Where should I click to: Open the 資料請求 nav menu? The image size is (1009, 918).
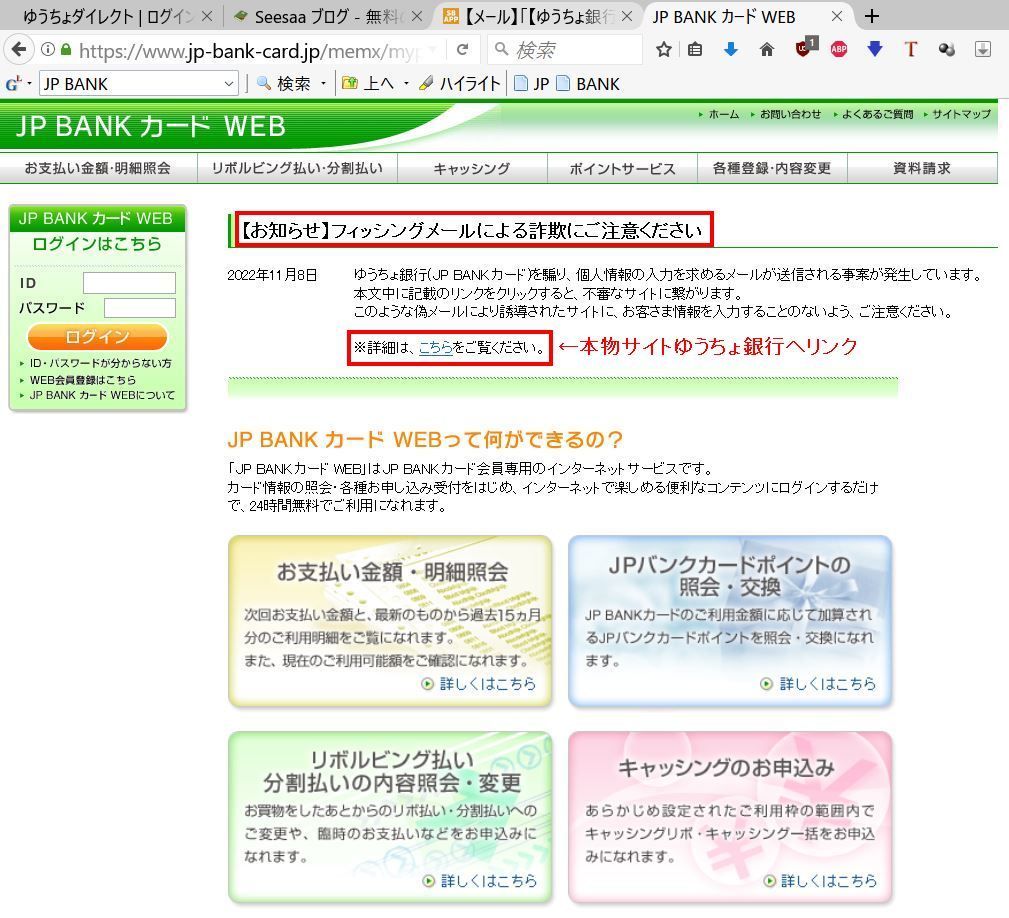pos(921,169)
